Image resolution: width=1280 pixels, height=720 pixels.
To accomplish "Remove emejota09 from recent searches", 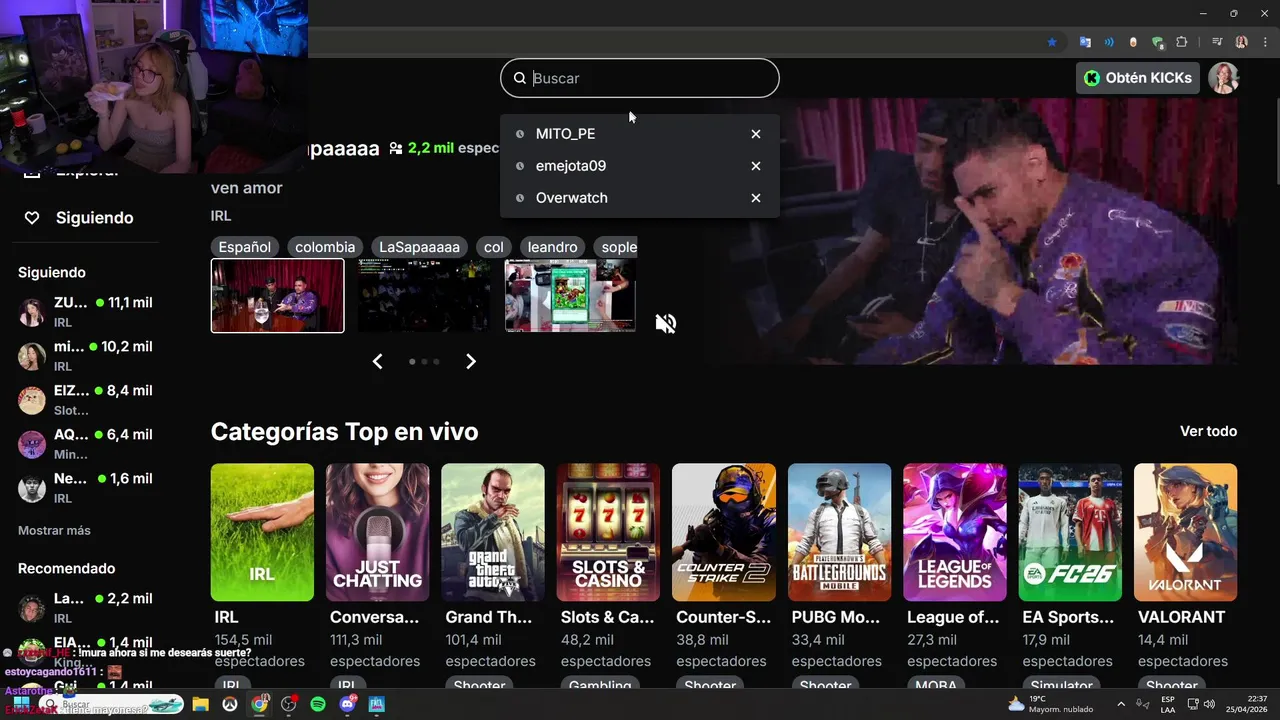I will (756, 166).
